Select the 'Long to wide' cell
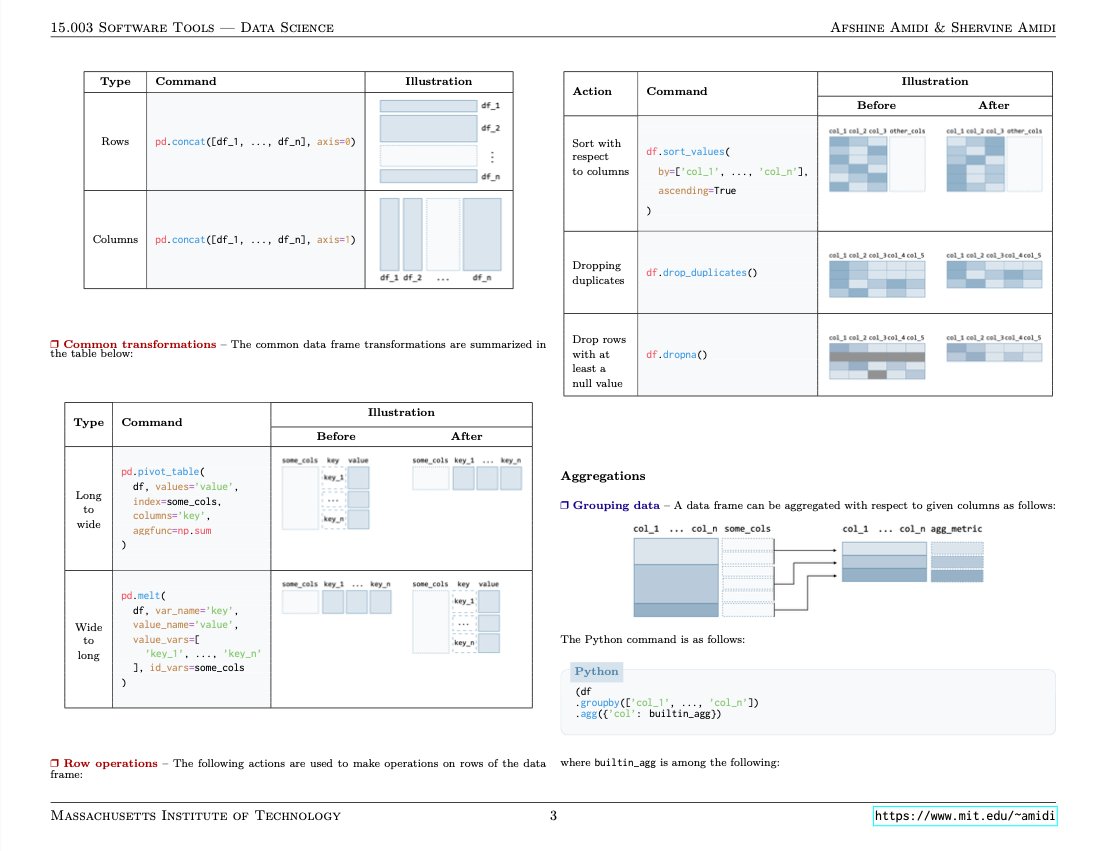The image size is (1105, 851). 88,509
